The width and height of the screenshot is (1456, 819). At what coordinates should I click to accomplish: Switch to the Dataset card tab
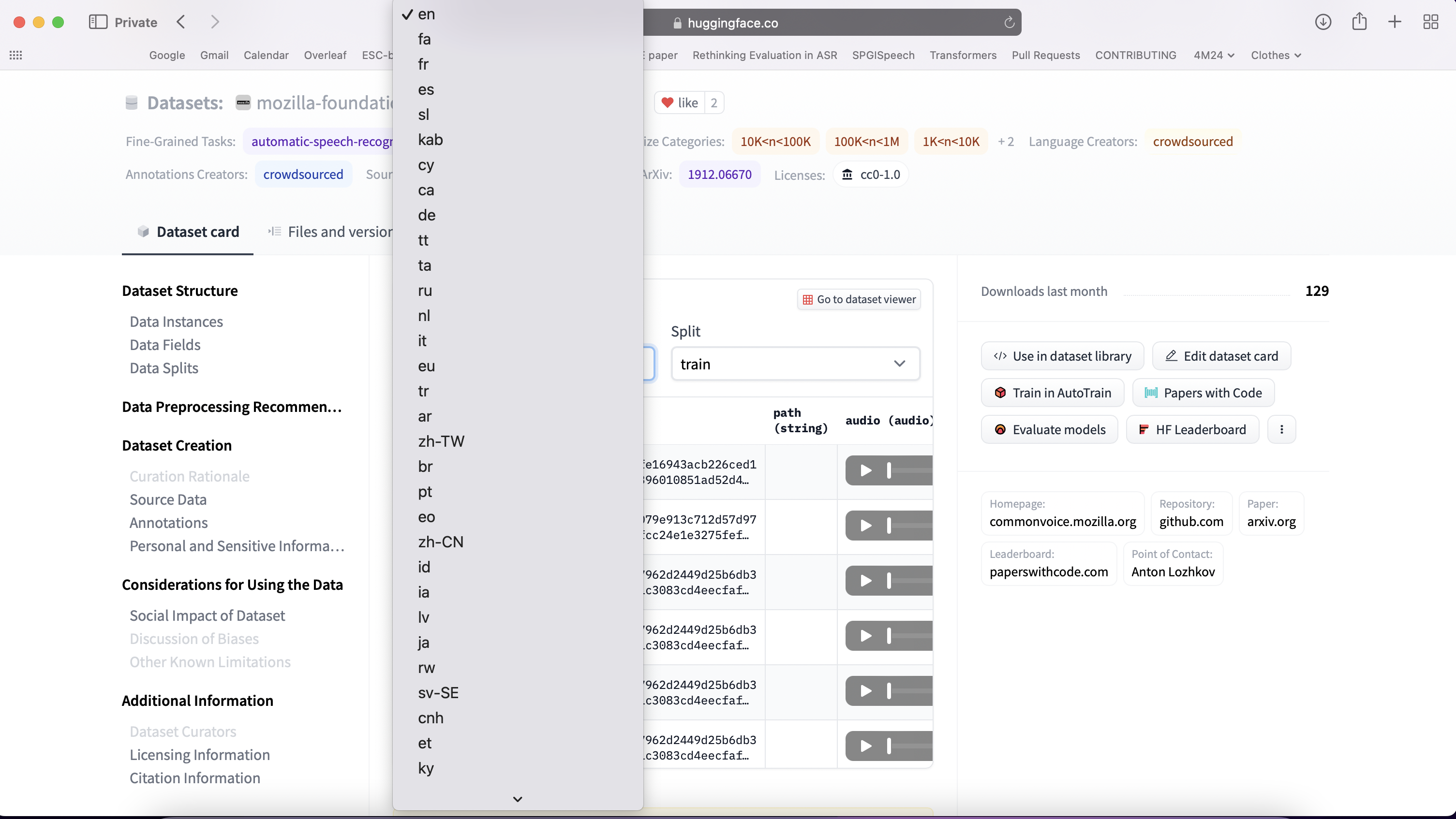click(x=188, y=232)
